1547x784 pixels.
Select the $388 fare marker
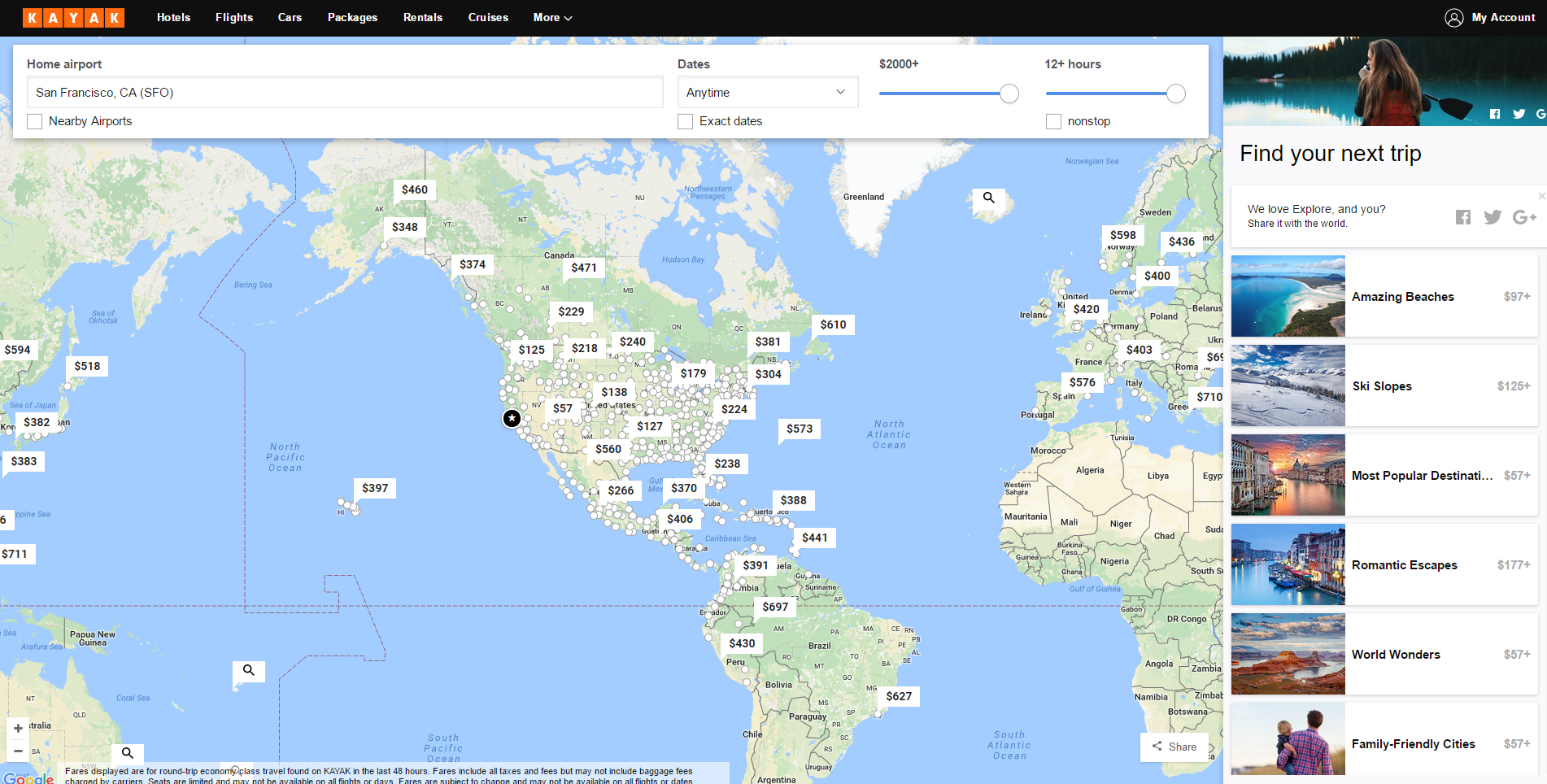pos(794,500)
